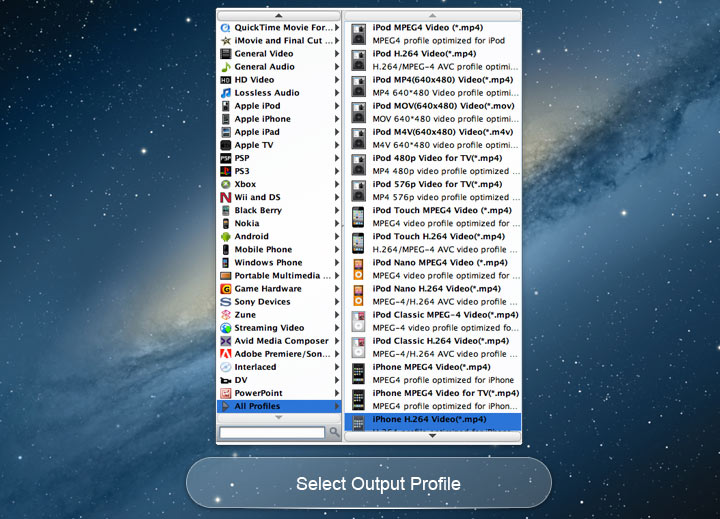Viewport: 720px width, 519px height.
Task: Click the Xbox logo icon
Action: [x=225, y=184]
